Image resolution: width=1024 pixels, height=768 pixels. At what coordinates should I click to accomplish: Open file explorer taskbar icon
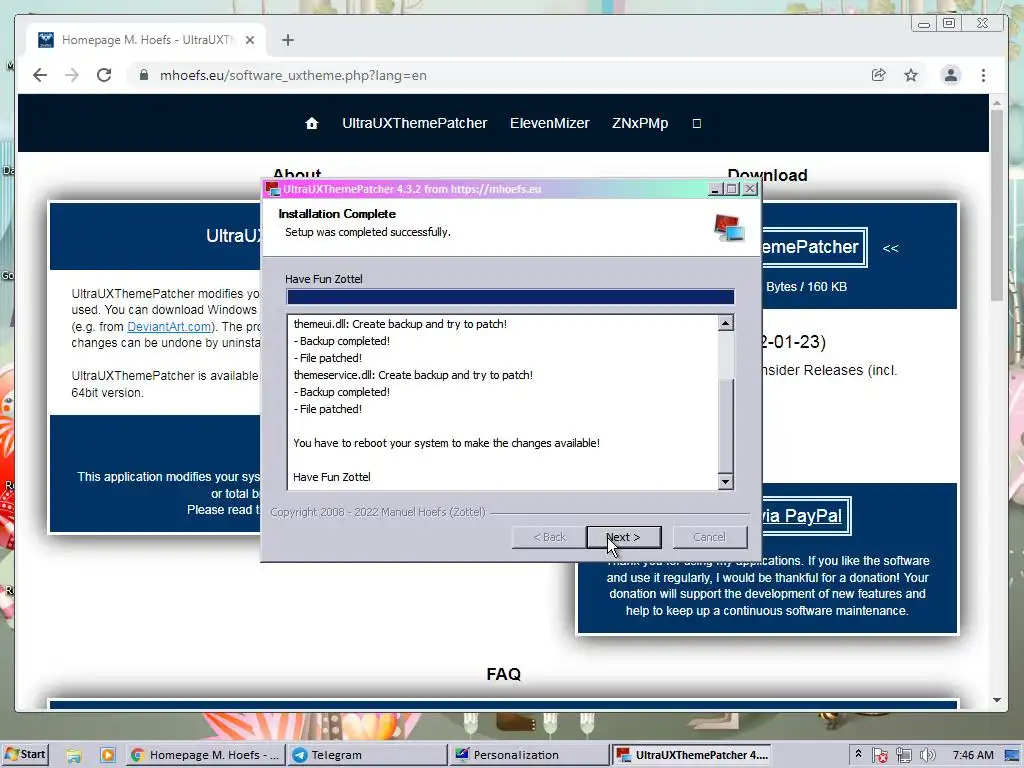click(x=74, y=755)
